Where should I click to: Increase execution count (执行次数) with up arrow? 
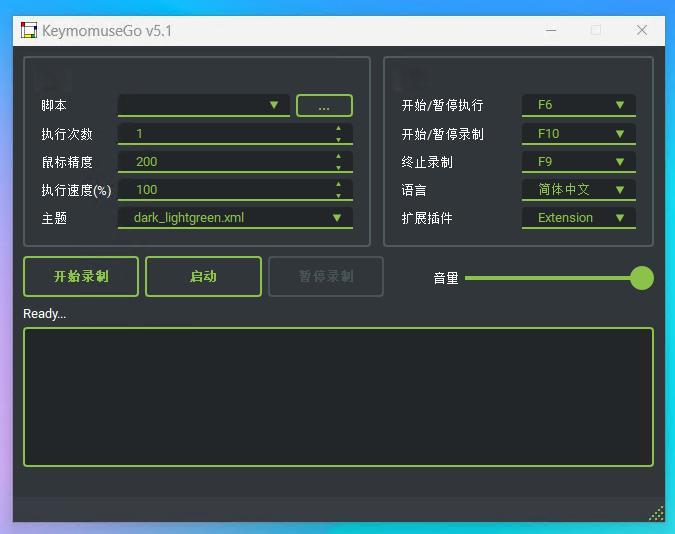coord(338,128)
